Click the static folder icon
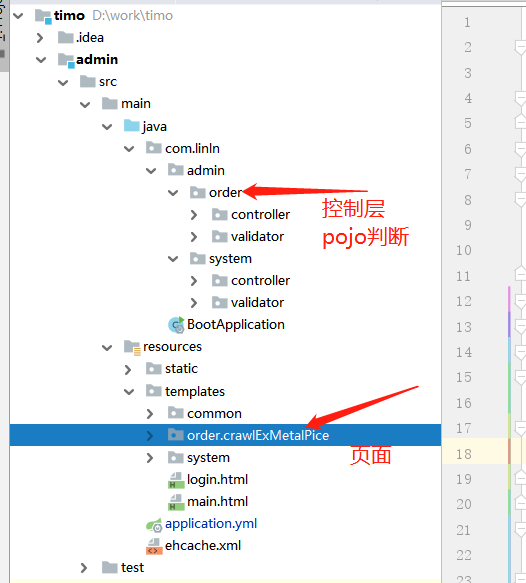This screenshot has width=526, height=583. pyautogui.click(x=154, y=368)
